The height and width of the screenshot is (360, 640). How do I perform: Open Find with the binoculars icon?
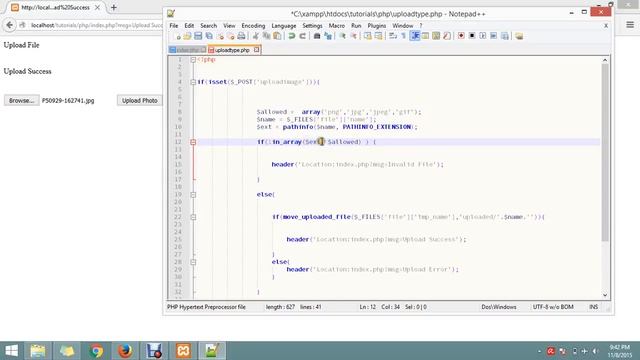pos(317,36)
